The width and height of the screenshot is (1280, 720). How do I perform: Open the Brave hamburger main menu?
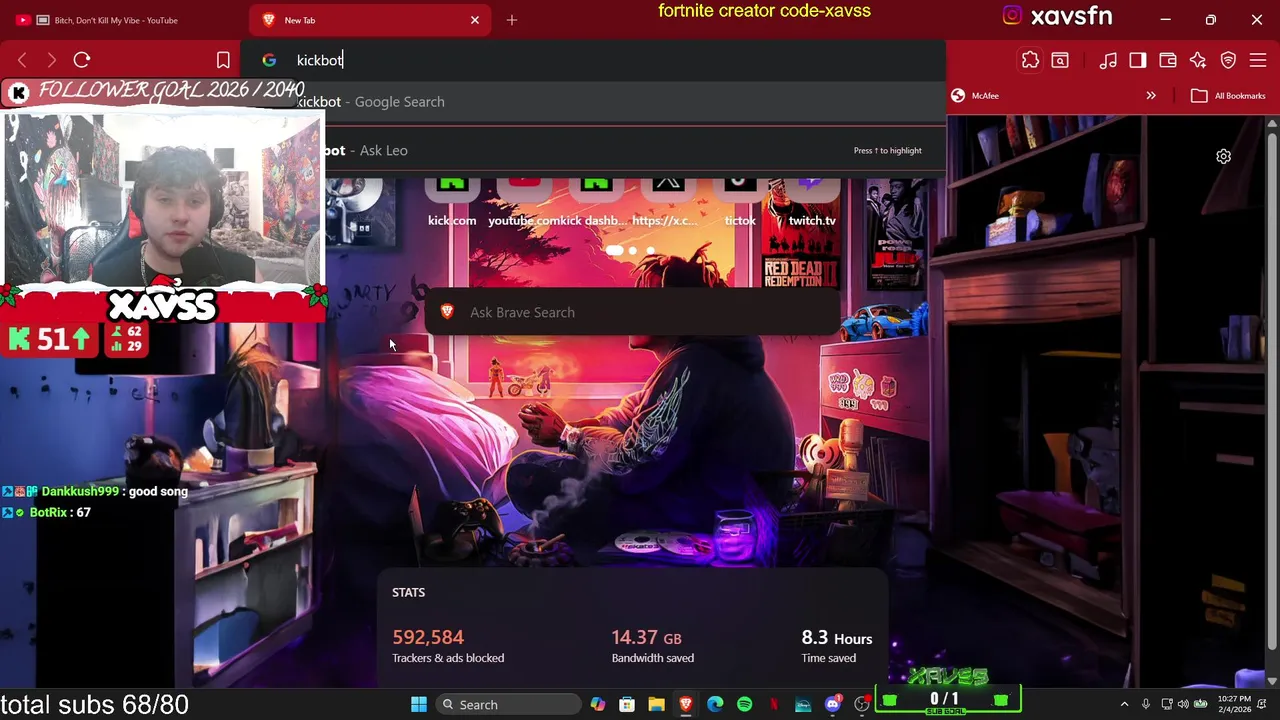pyautogui.click(x=1258, y=61)
